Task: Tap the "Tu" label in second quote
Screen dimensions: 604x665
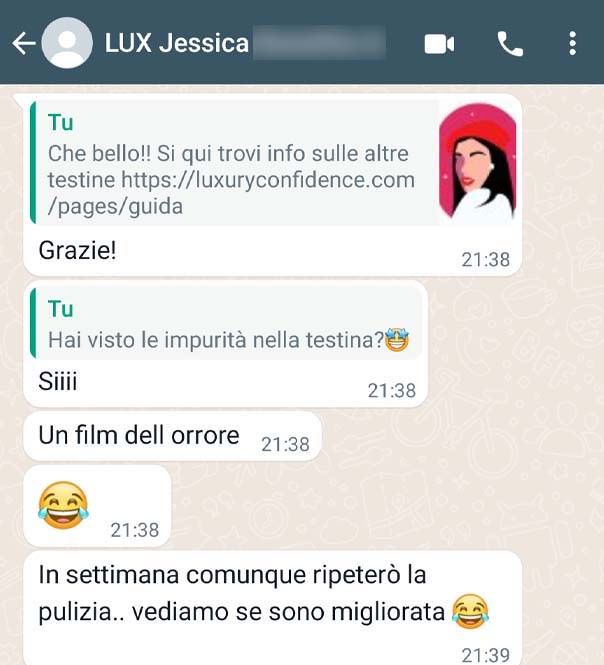Action: click(x=61, y=309)
